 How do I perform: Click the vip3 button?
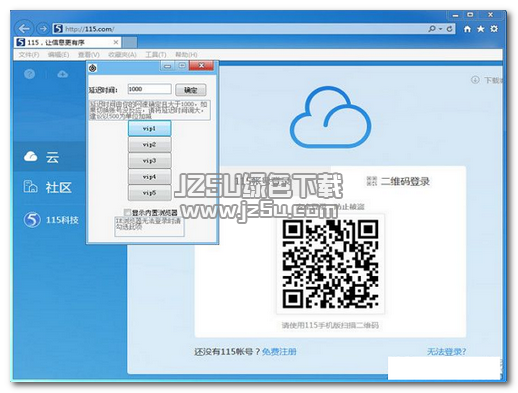coord(150,161)
